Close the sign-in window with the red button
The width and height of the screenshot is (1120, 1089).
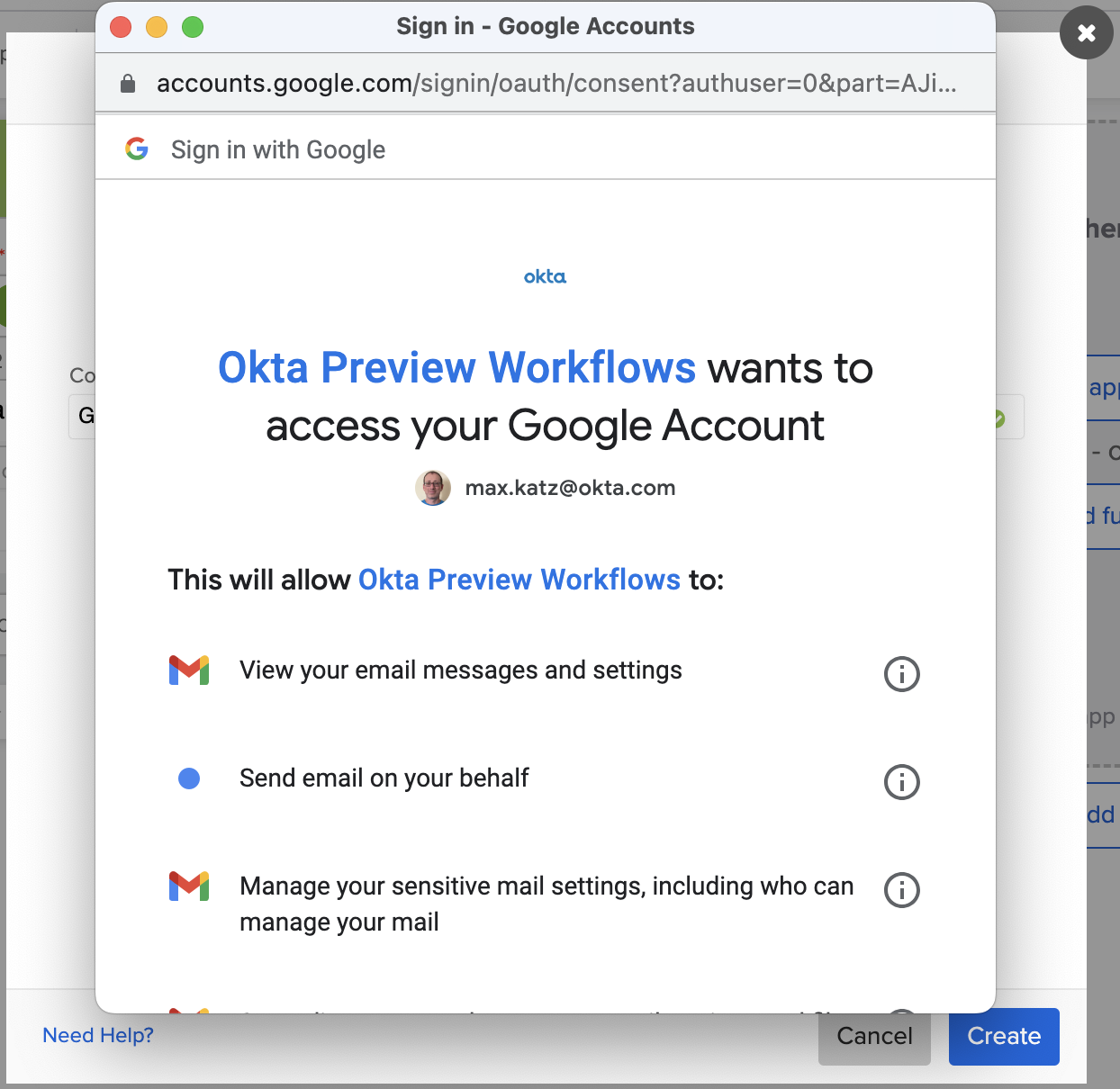coord(121,27)
